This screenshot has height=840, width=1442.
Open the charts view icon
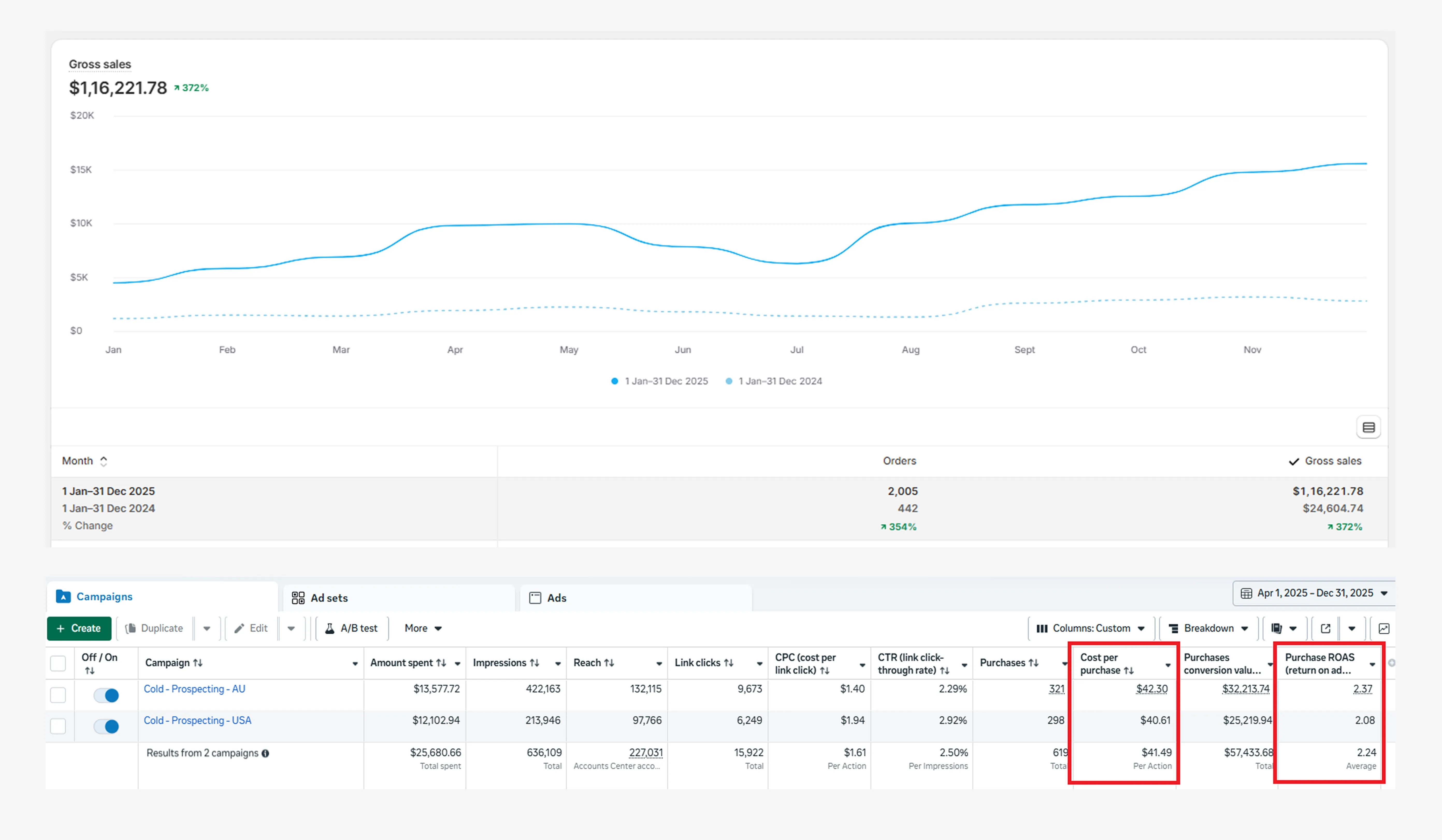[1384, 628]
